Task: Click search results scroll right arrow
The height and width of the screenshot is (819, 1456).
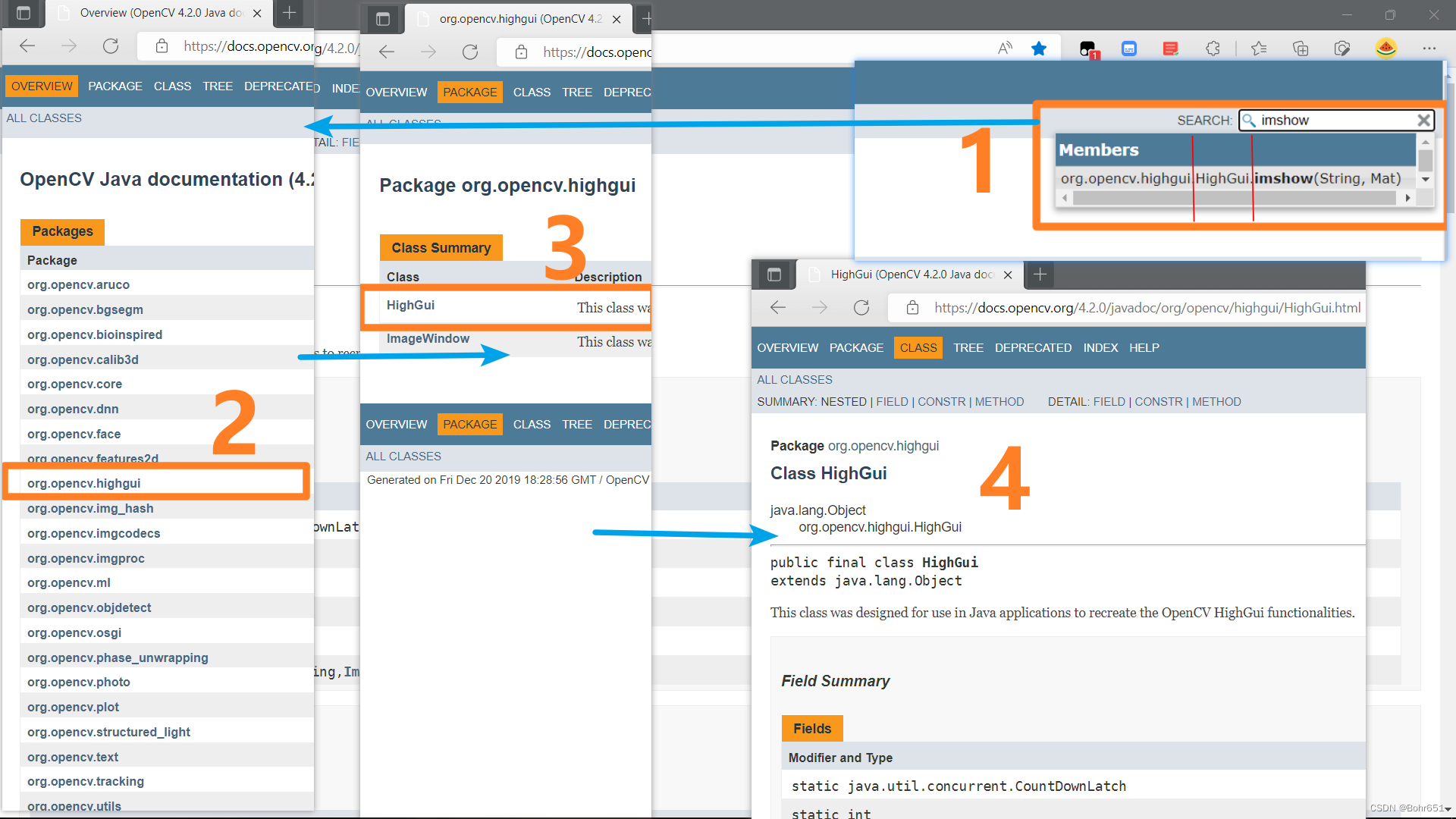Action: (x=1407, y=198)
